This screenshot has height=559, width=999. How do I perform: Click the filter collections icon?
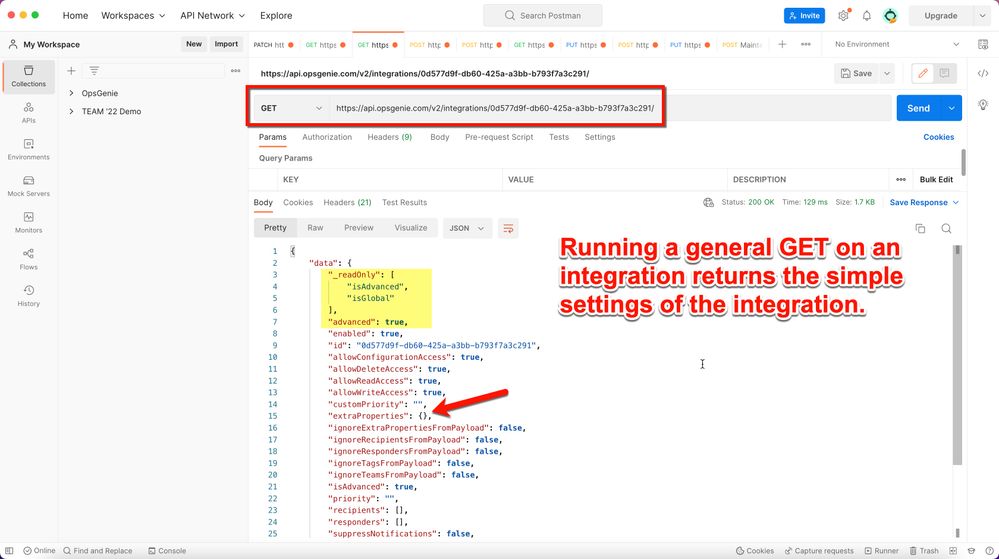(94, 71)
